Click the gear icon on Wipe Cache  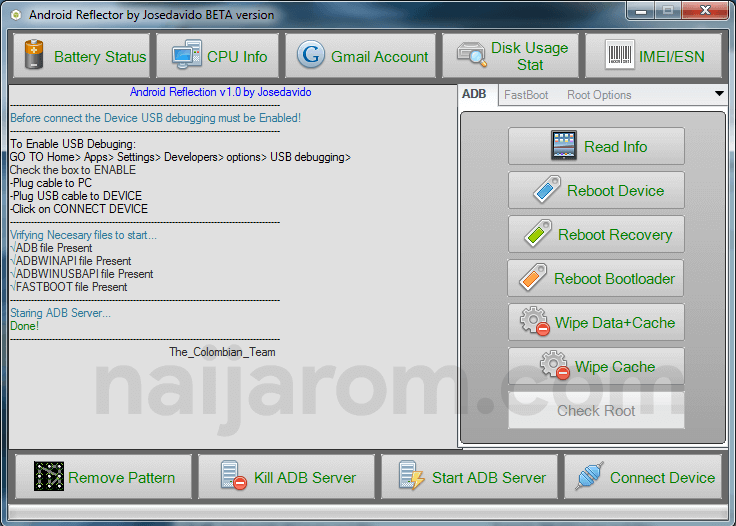555,365
